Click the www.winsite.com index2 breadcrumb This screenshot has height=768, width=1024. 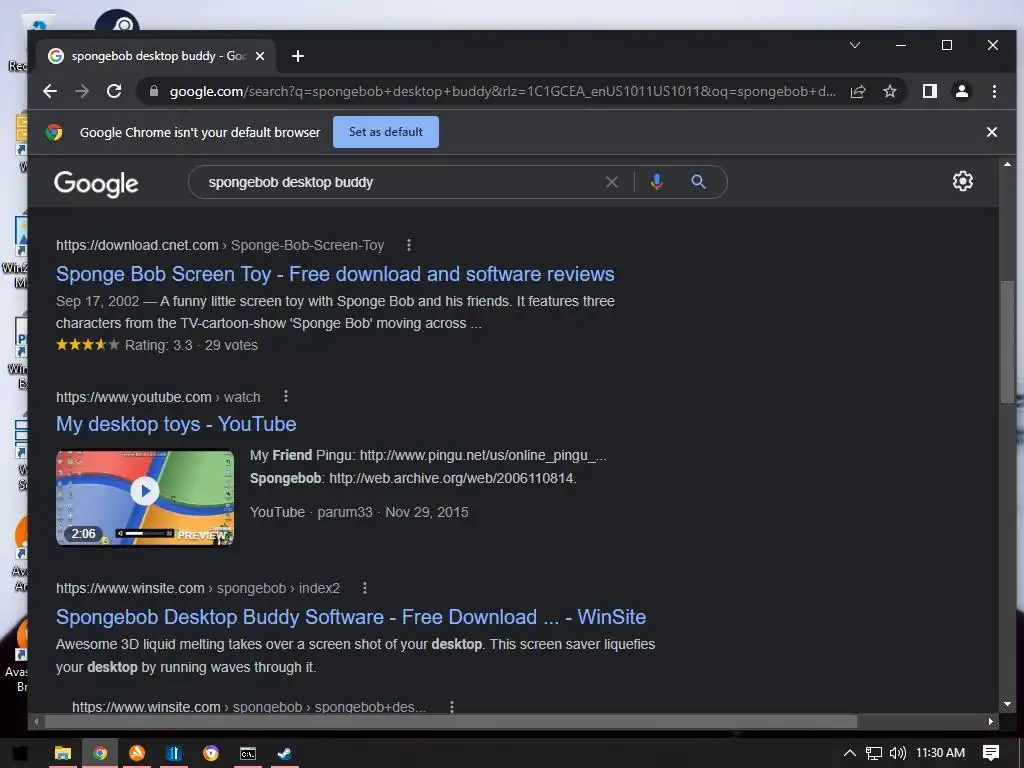tap(198, 588)
